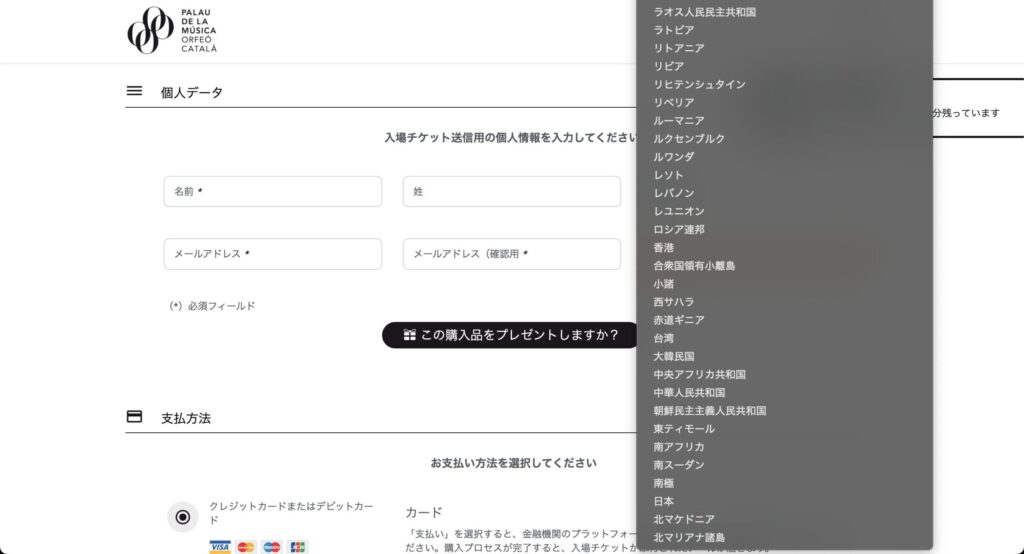Select 日本 from the country list

[664, 501]
